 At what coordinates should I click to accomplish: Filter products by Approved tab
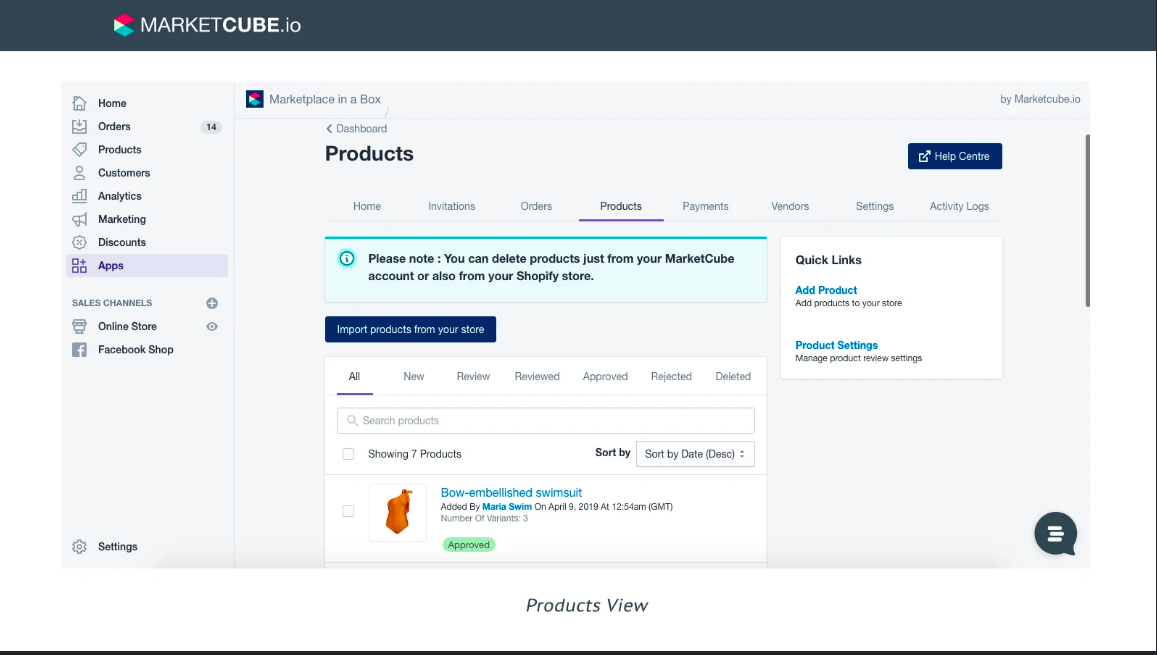click(x=605, y=376)
